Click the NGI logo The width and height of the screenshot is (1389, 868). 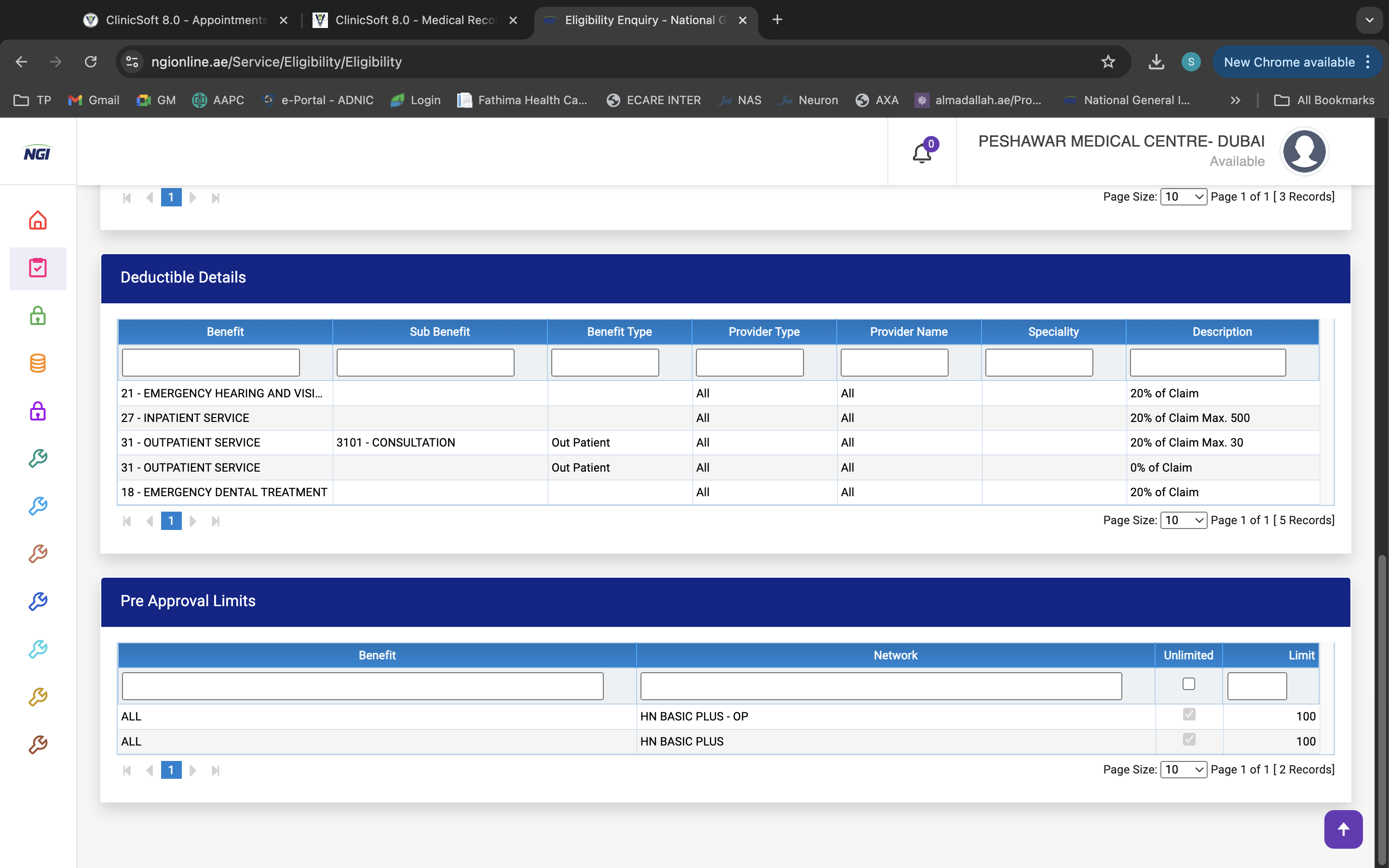37,153
